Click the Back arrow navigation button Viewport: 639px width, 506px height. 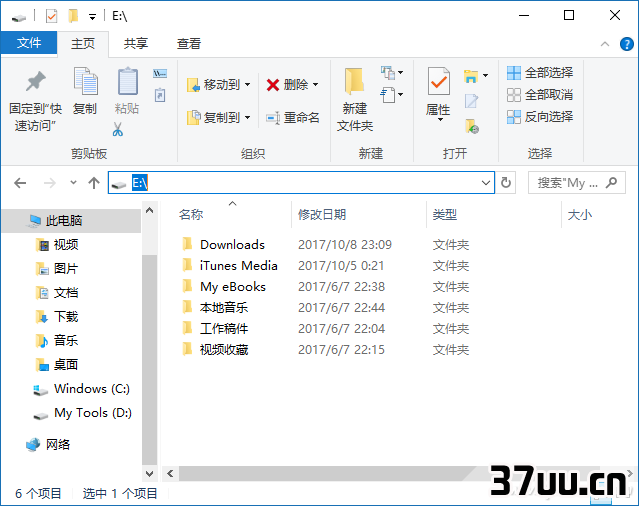click(20, 183)
